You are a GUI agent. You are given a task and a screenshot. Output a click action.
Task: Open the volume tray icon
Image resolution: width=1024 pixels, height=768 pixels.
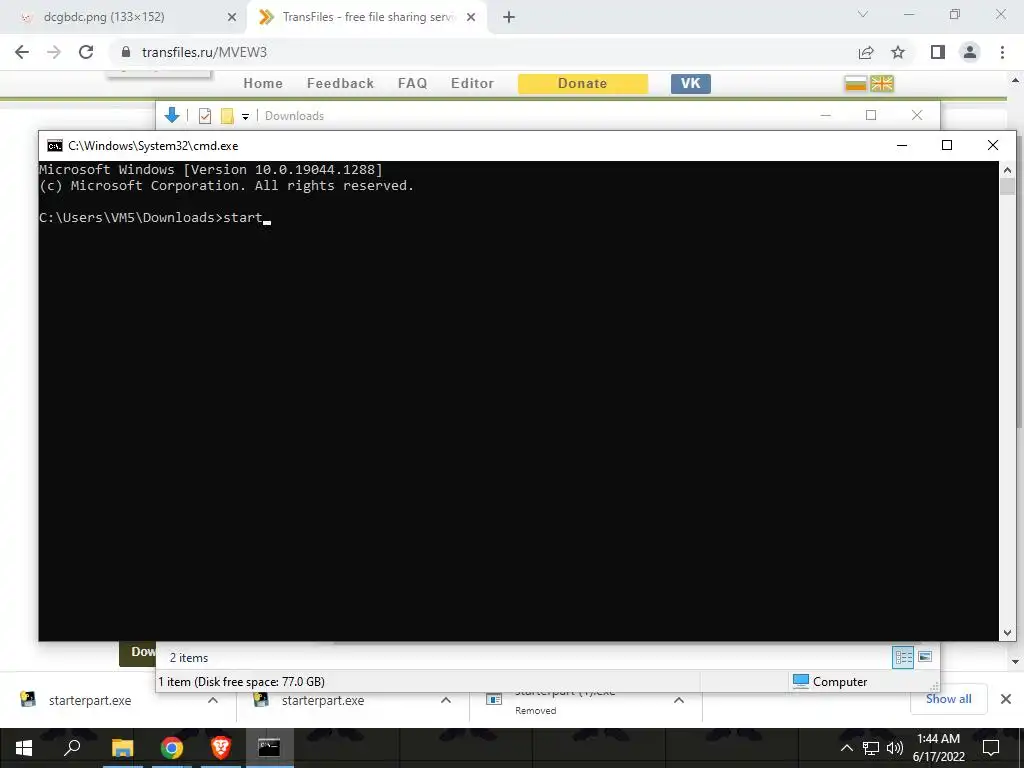coord(895,748)
